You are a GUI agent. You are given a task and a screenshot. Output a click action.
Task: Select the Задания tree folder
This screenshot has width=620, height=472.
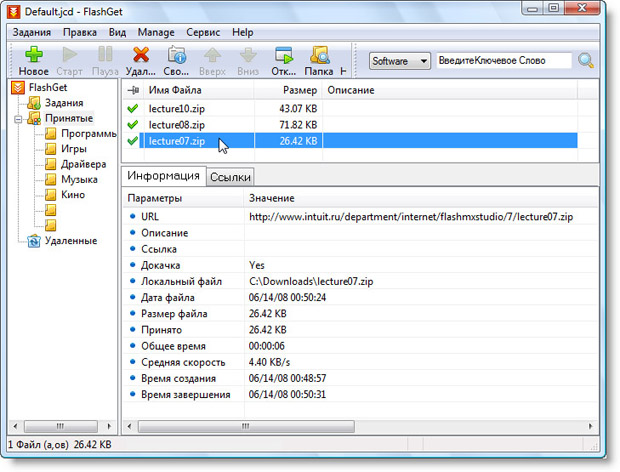[x=64, y=103]
